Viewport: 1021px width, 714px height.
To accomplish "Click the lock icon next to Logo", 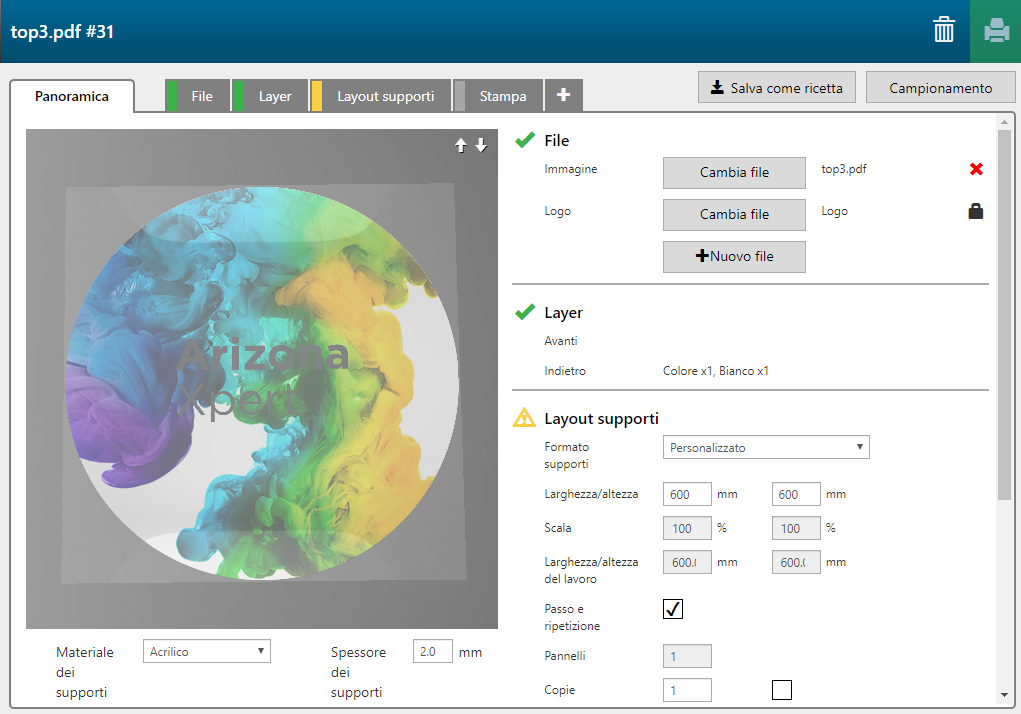I will [x=975, y=211].
